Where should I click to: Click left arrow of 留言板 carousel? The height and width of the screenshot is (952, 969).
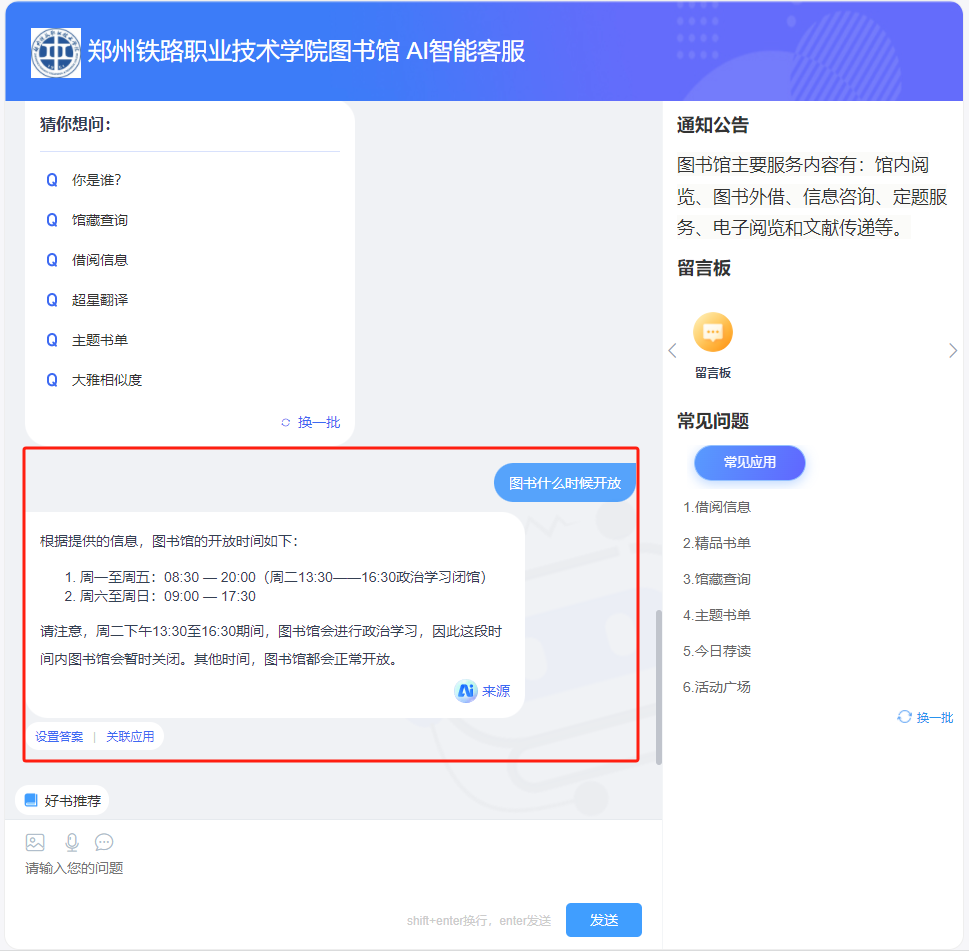[x=672, y=350]
